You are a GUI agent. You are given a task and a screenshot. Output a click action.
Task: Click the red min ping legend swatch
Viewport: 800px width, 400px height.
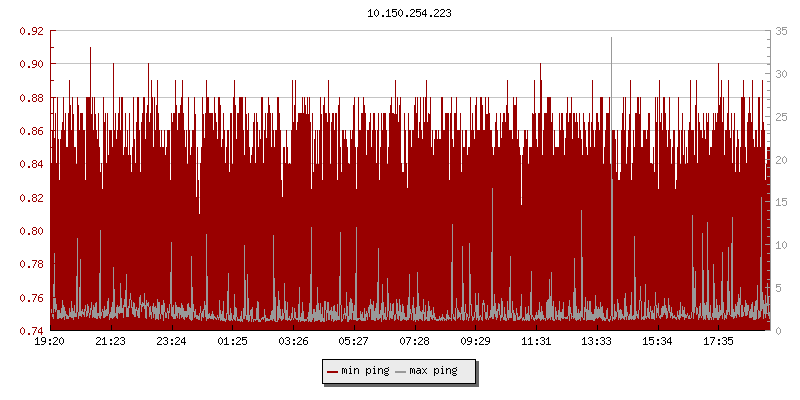click(333, 372)
